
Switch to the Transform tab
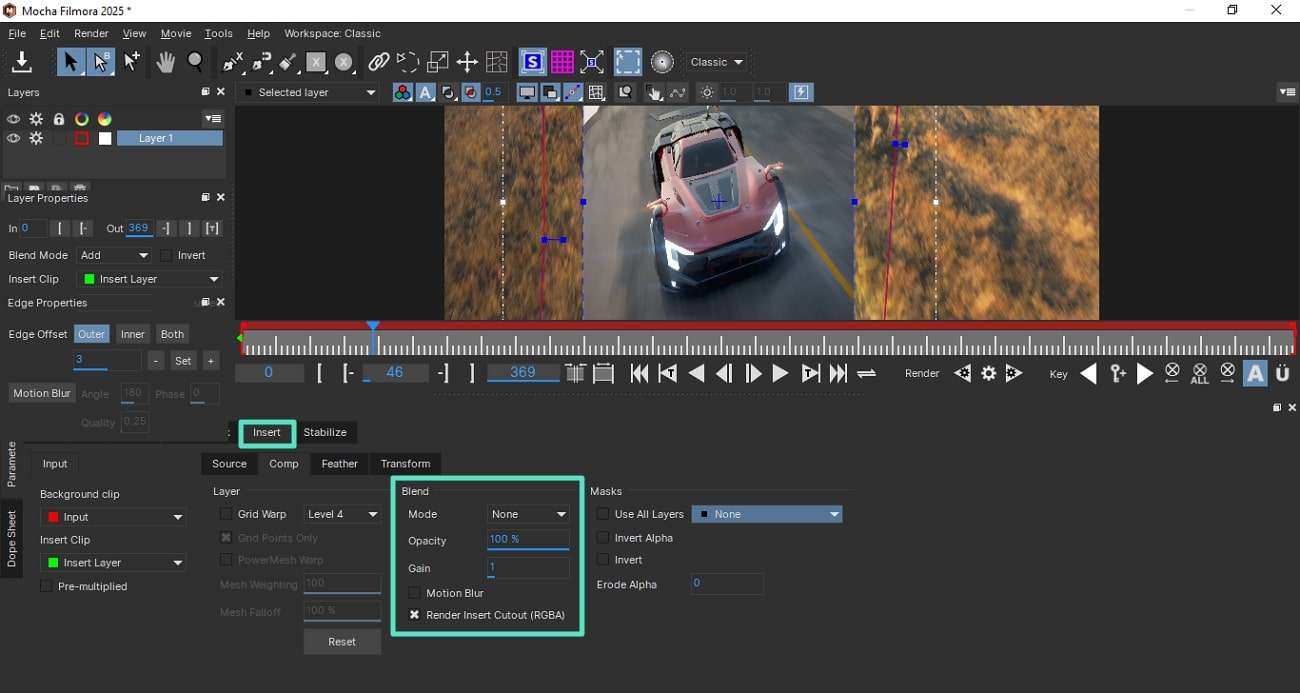click(x=405, y=464)
